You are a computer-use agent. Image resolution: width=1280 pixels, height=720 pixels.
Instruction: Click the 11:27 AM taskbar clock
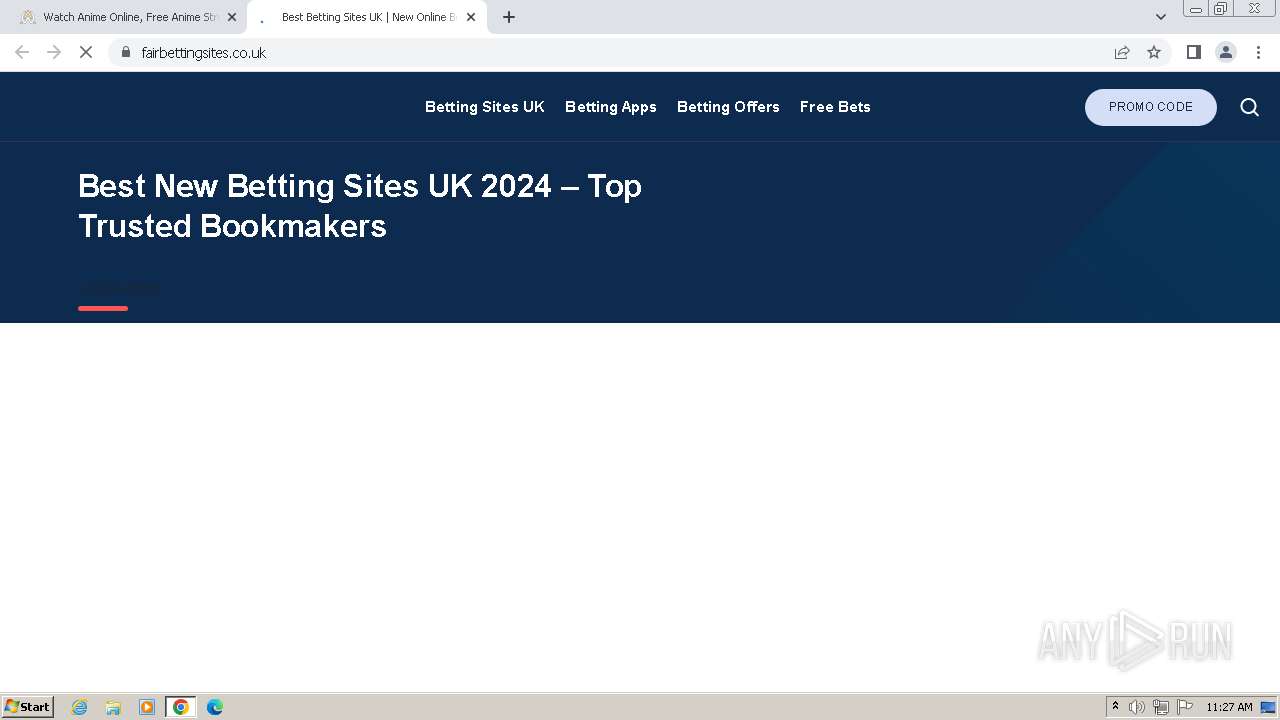click(1229, 707)
